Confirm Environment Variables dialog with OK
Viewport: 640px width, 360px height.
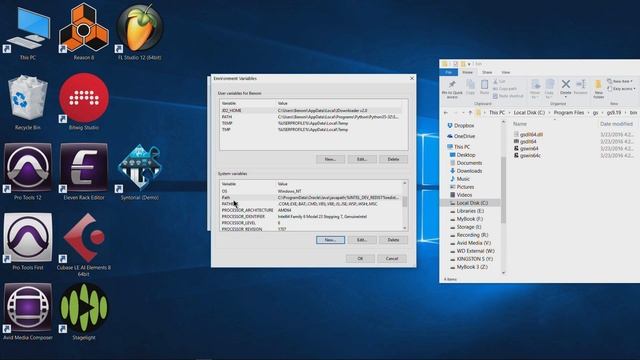pyautogui.click(x=360, y=259)
